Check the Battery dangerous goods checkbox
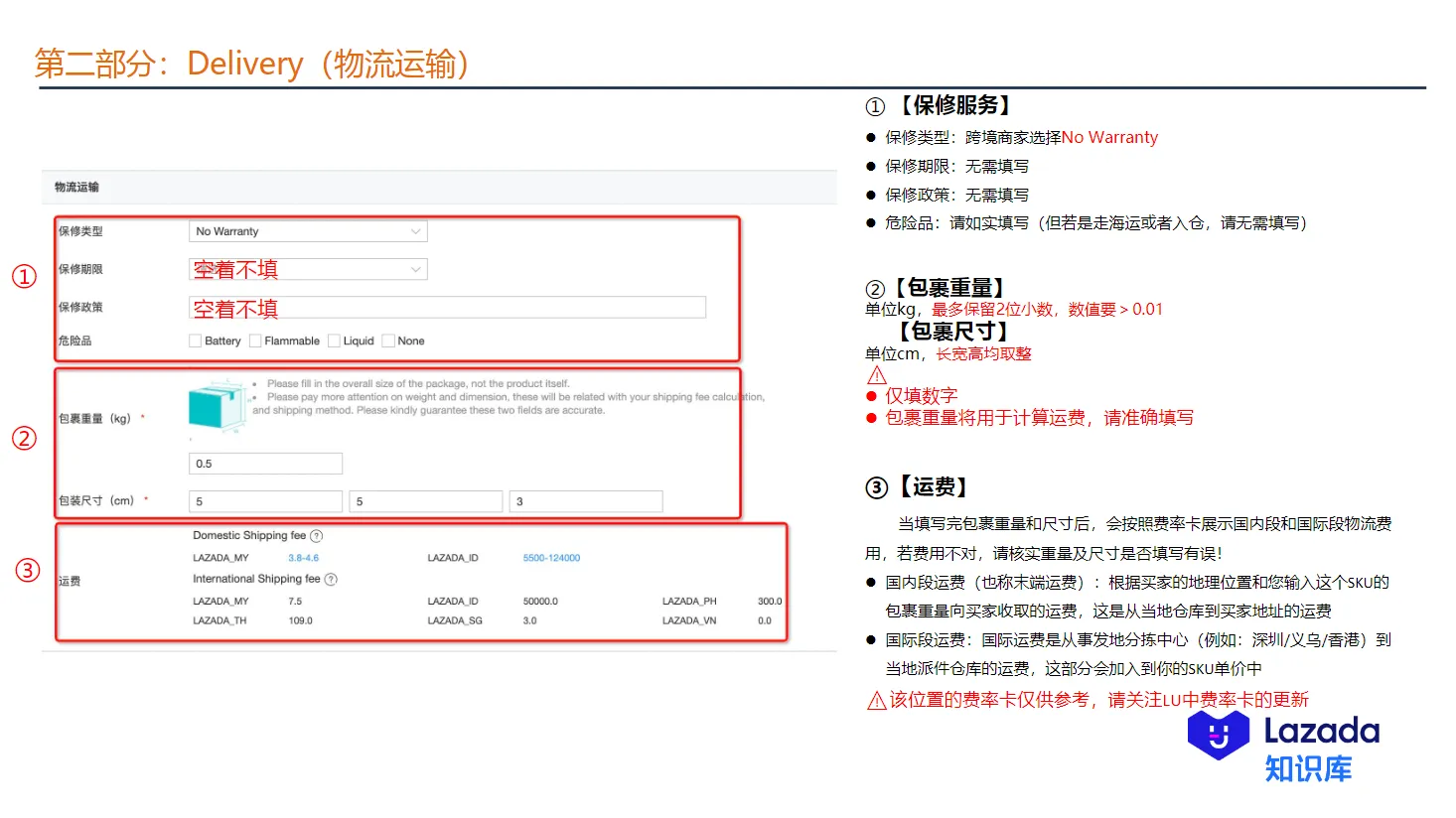 (195, 341)
